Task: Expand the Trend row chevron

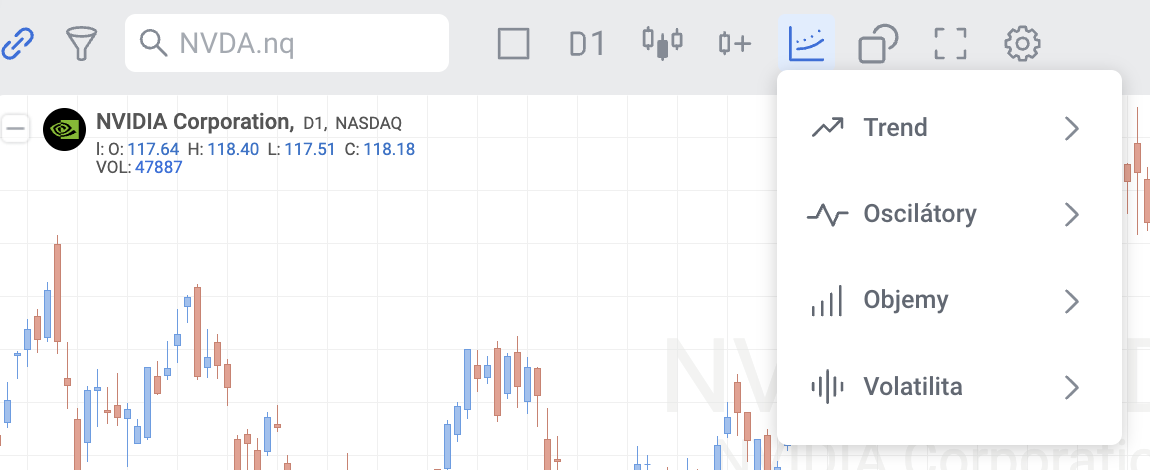Action: [1072, 128]
